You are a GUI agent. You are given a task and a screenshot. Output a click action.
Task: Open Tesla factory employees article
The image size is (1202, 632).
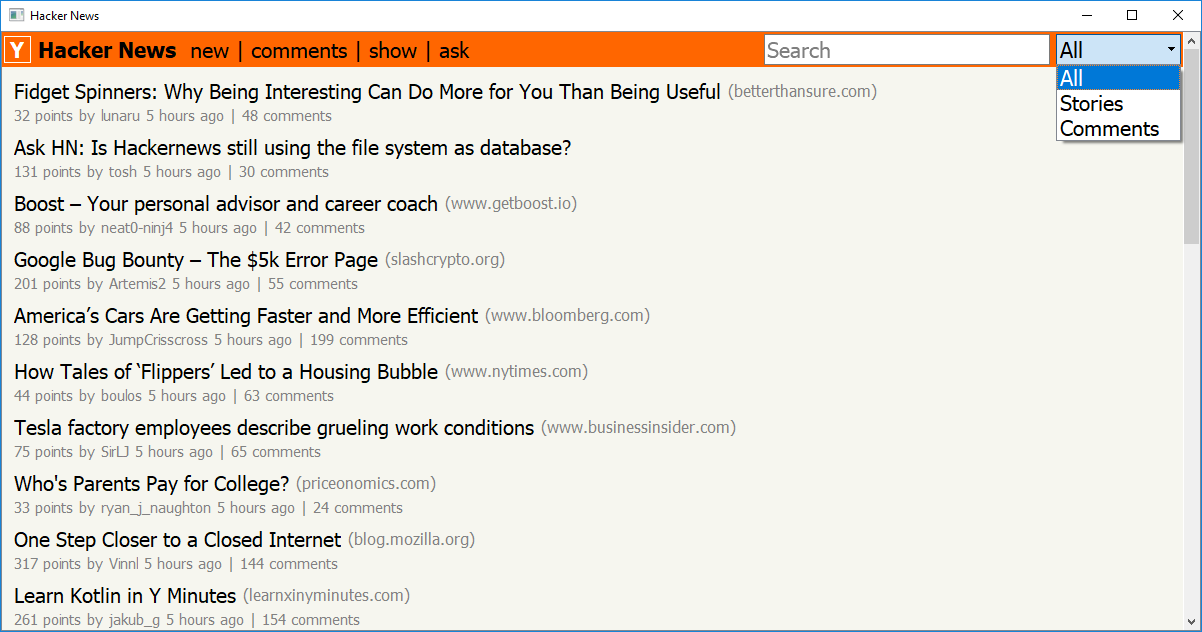(274, 428)
